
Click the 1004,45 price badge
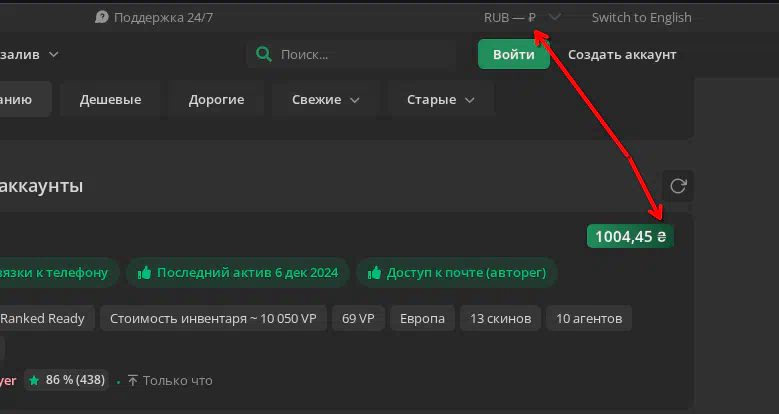[630, 236]
